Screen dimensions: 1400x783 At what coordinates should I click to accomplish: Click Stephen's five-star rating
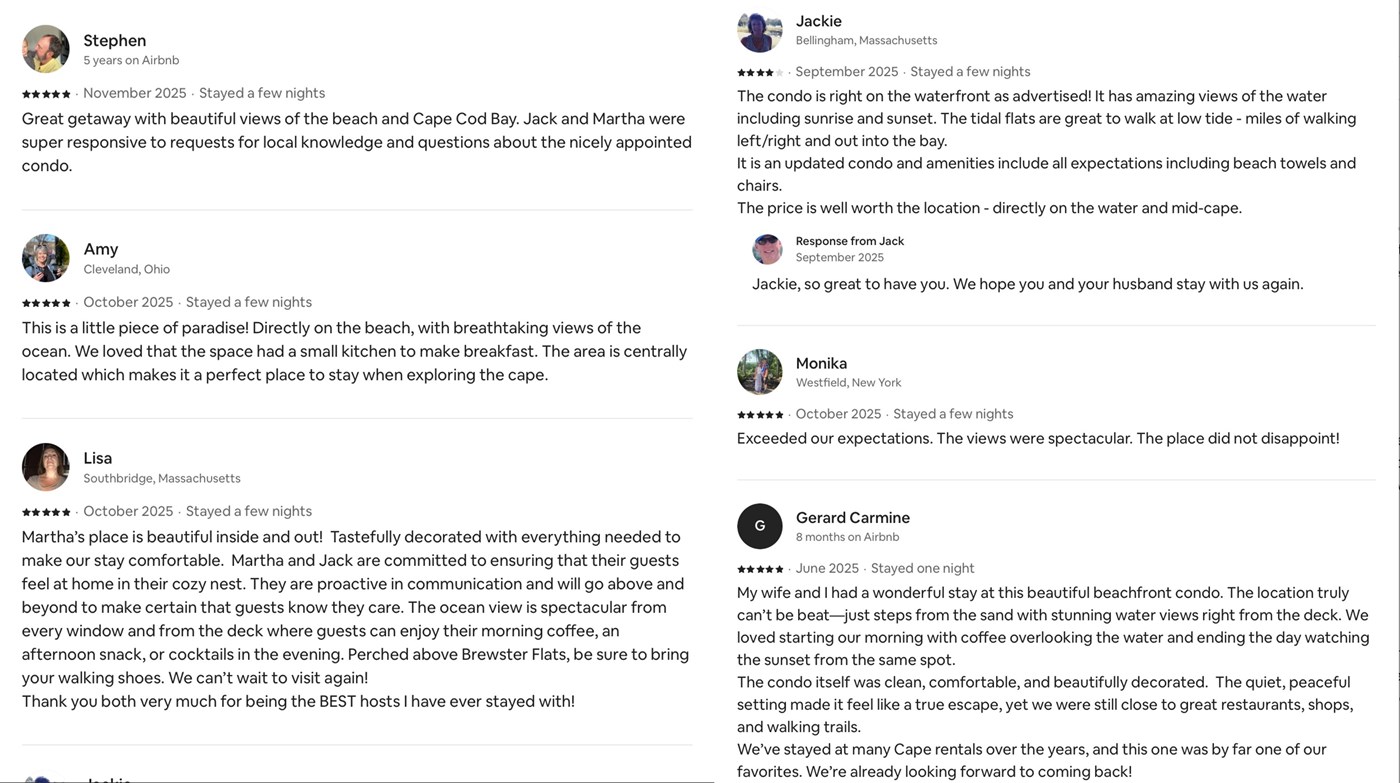[46, 94]
